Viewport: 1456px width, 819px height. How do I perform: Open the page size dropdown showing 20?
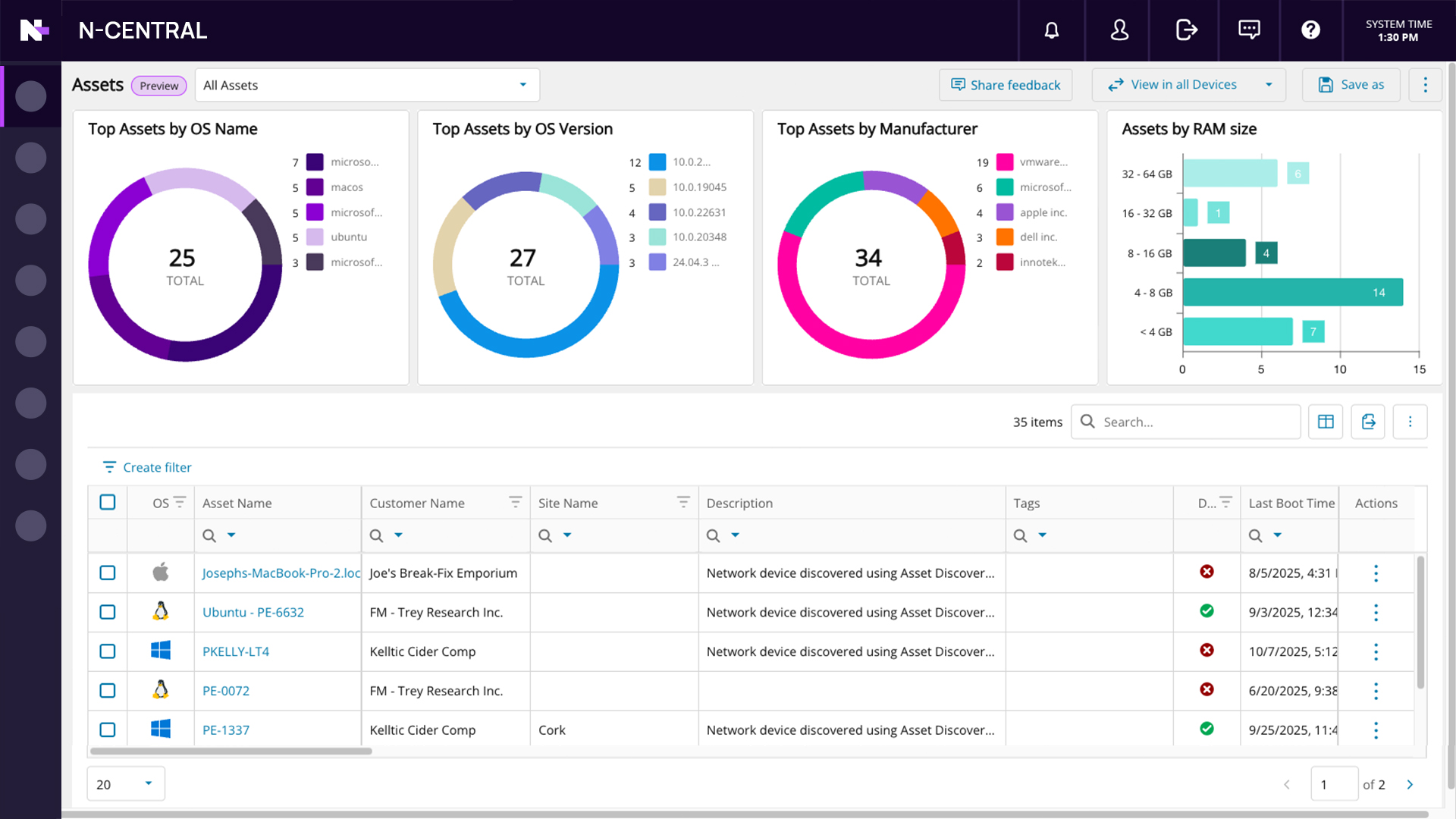125,783
